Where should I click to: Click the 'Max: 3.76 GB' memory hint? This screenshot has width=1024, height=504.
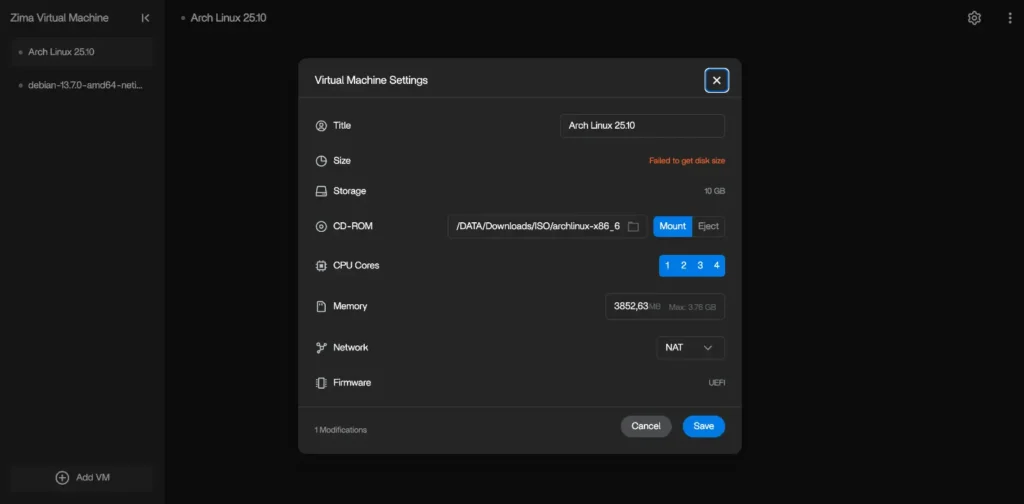692,307
